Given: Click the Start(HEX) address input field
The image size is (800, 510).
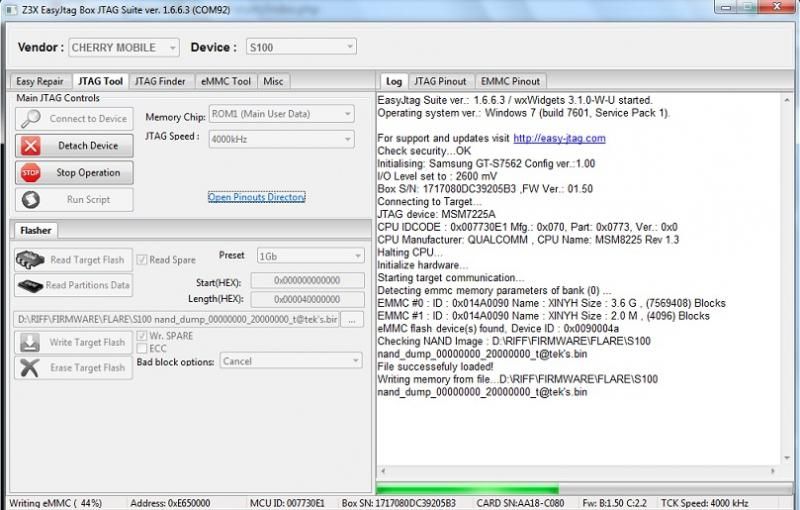Looking at the screenshot, I should tap(307, 281).
